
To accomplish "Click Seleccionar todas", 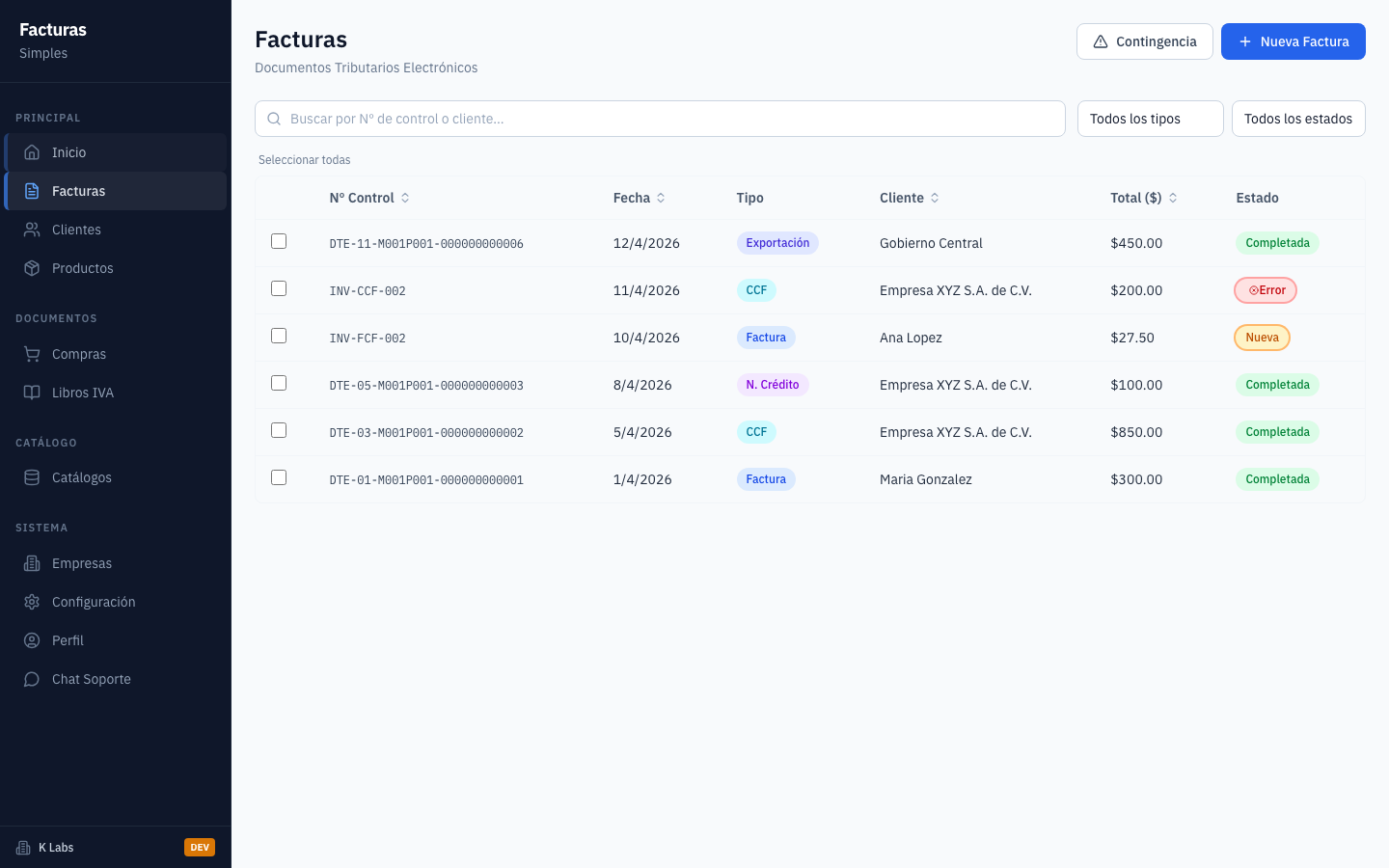I will (x=305, y=160).
